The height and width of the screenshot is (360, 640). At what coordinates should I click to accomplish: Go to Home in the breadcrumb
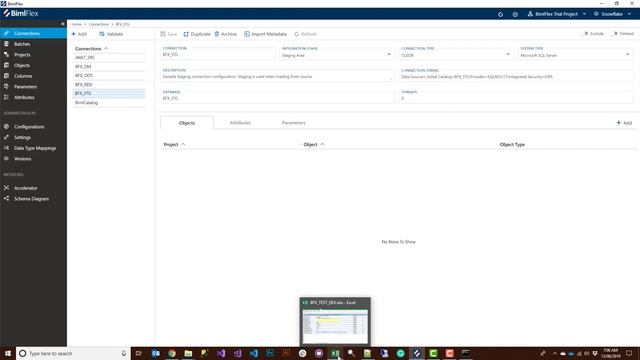pyautogui.click(x=76, y=24)
